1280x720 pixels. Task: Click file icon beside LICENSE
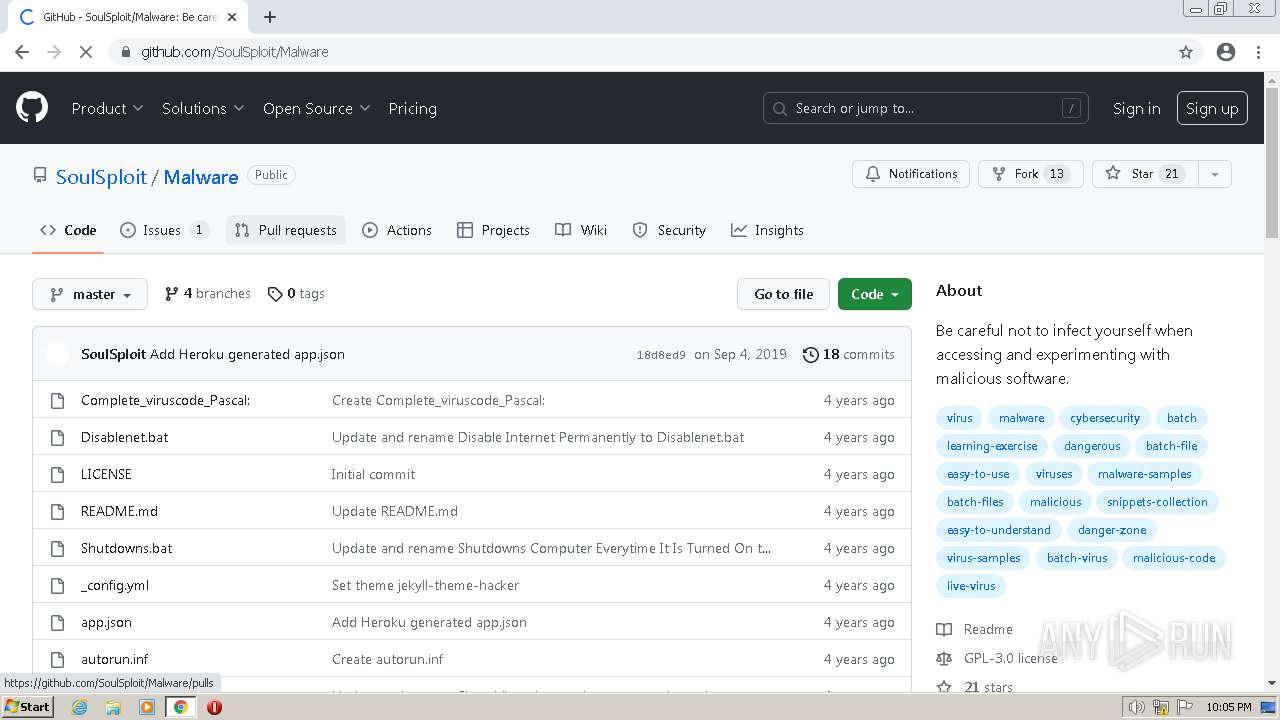tap(57, 474)
